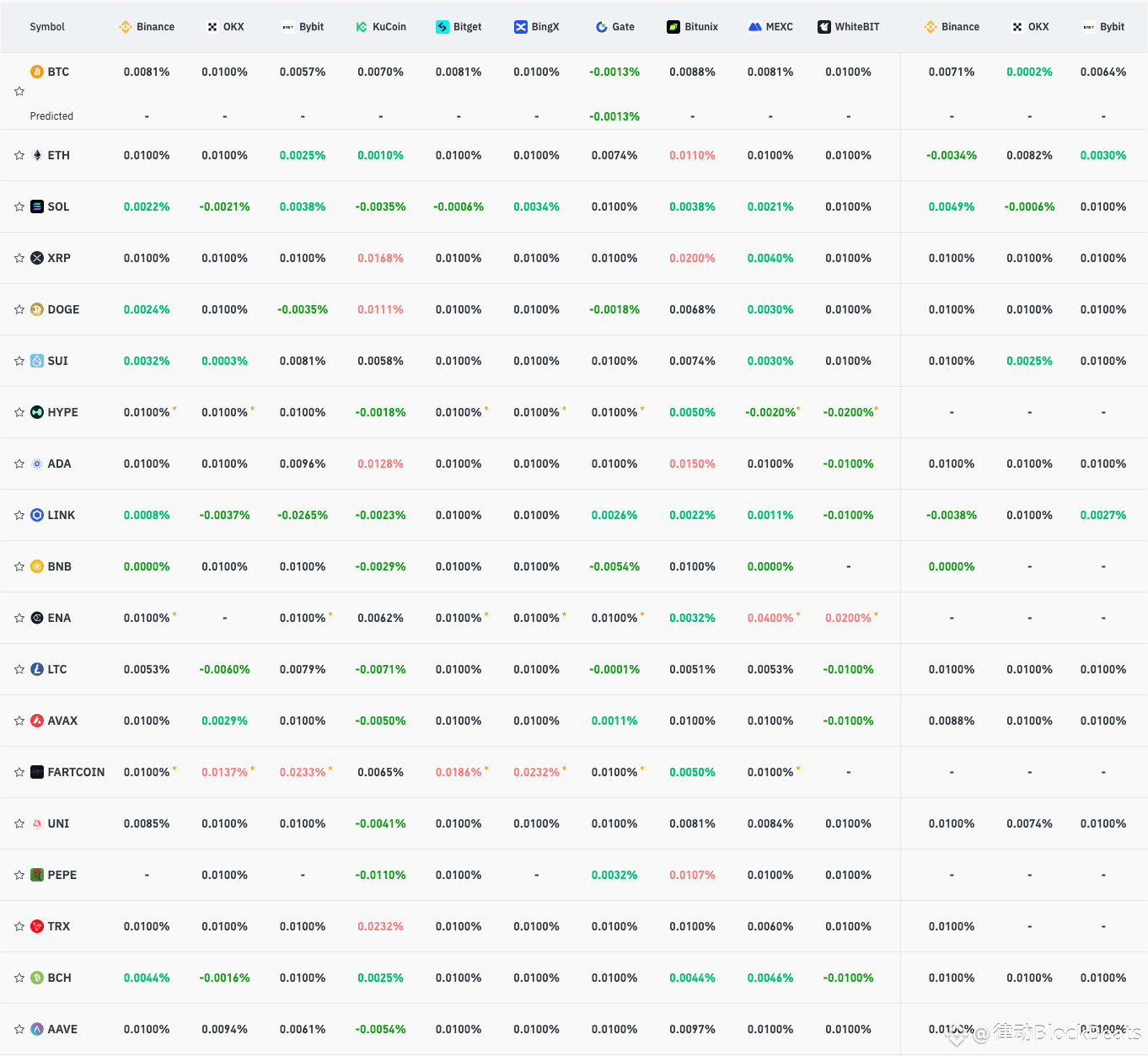This screenshot has height=1056, width=1148.
Task: Click PEPE's -0.0110% KuCoin rate
Action: click(x=380, y=875)
